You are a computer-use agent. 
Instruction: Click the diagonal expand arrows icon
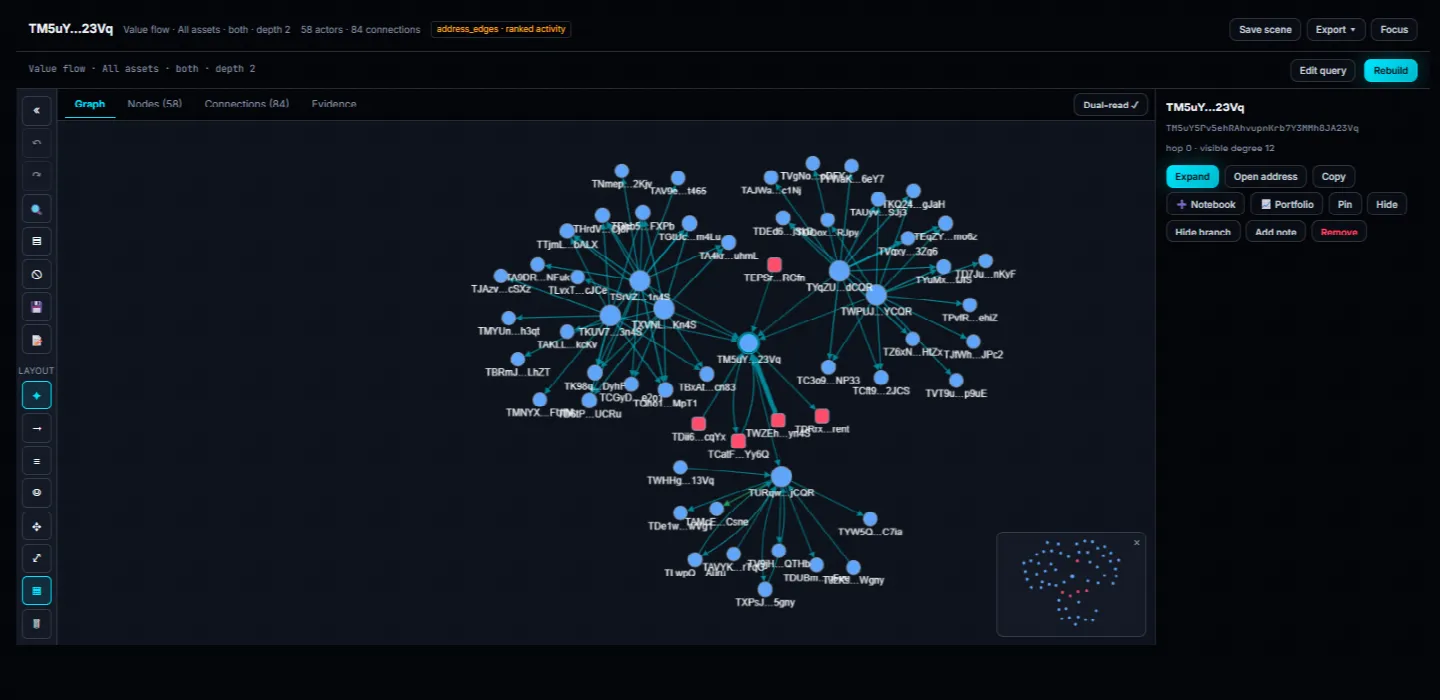(x=37, y=558)
